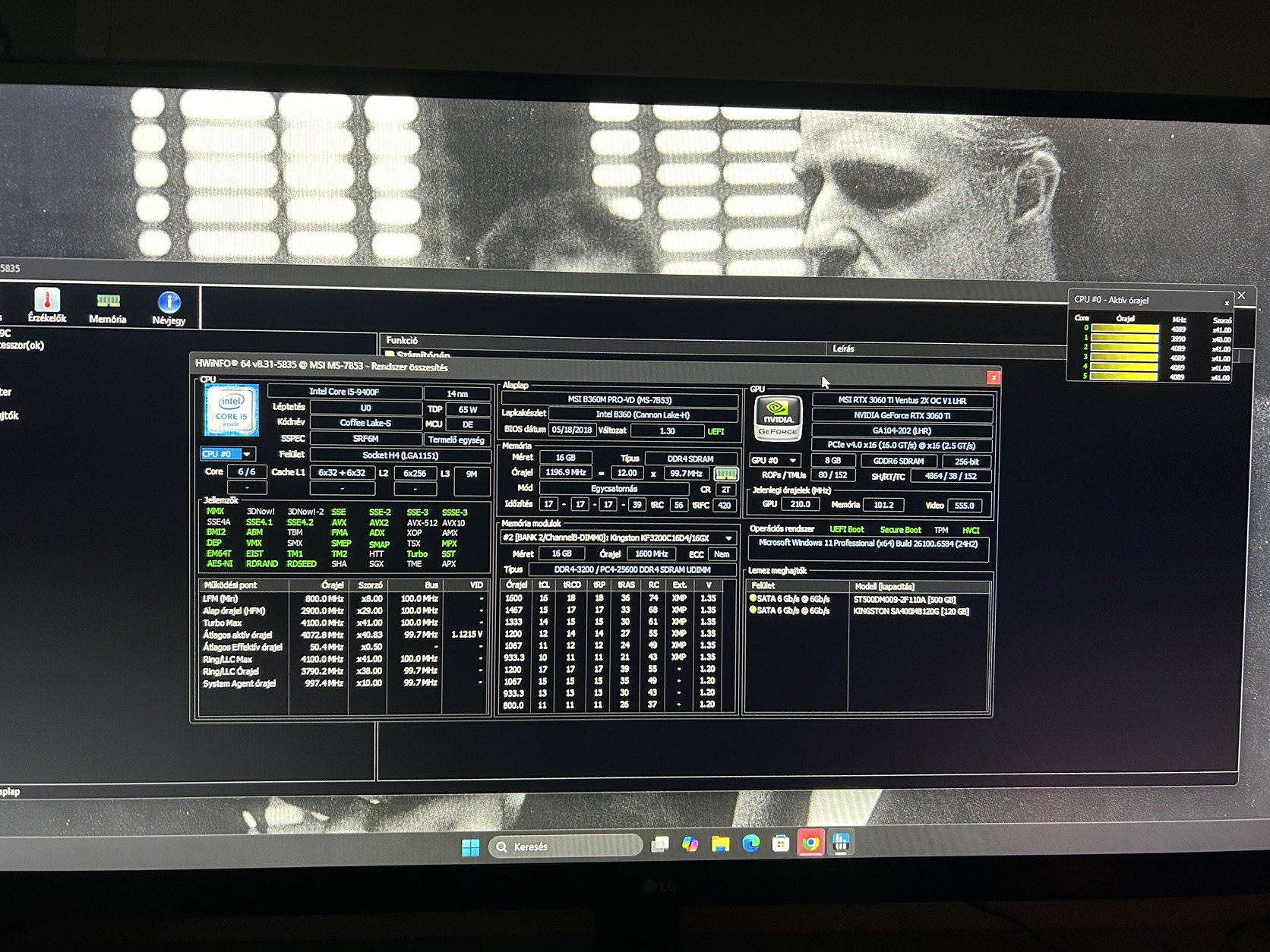Select the System Agent órajel row

click(343, 683)
